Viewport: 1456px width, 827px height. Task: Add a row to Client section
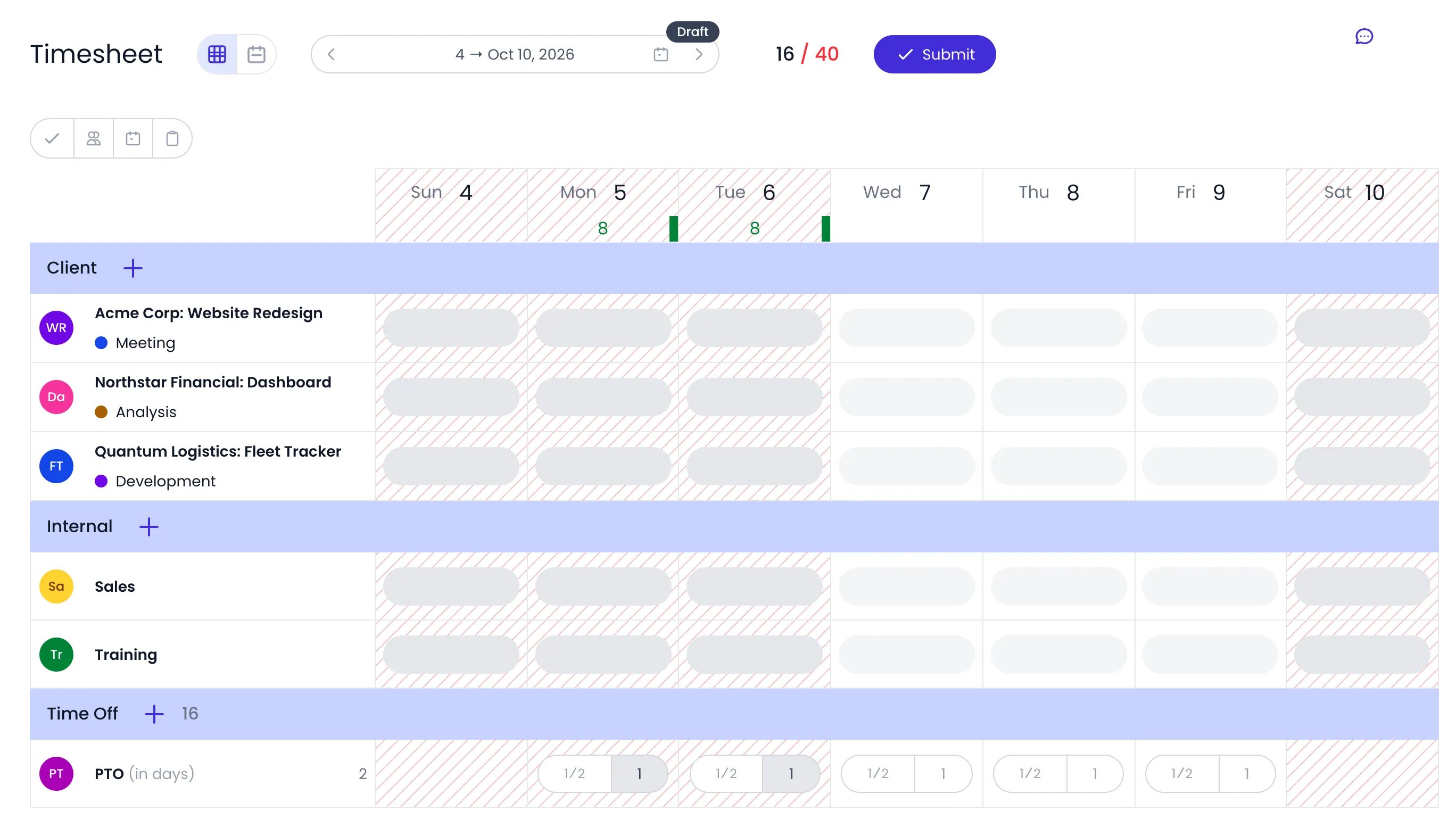133,268
